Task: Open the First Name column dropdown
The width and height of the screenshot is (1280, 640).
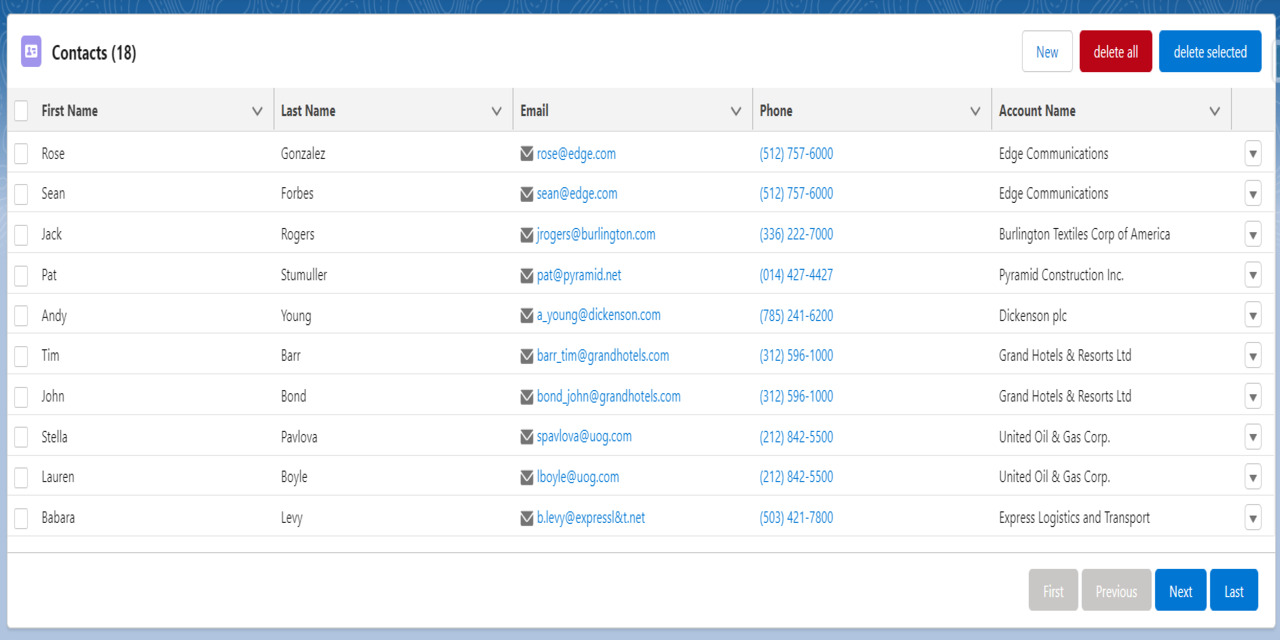Action: tap(258, 110)
